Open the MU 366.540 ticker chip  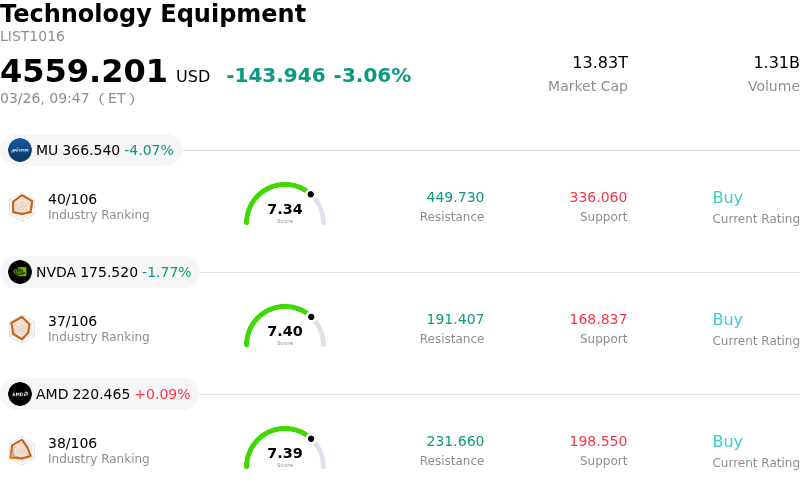tap(91, 150)
